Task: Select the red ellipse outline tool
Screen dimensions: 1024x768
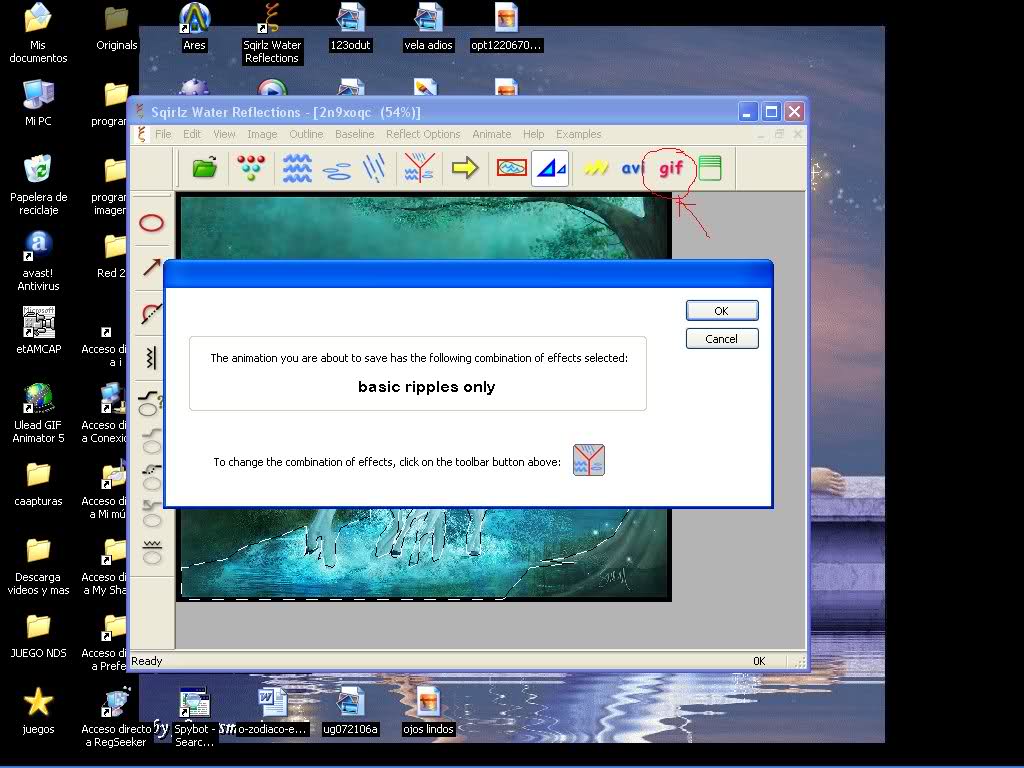Action: pos(152,223)
